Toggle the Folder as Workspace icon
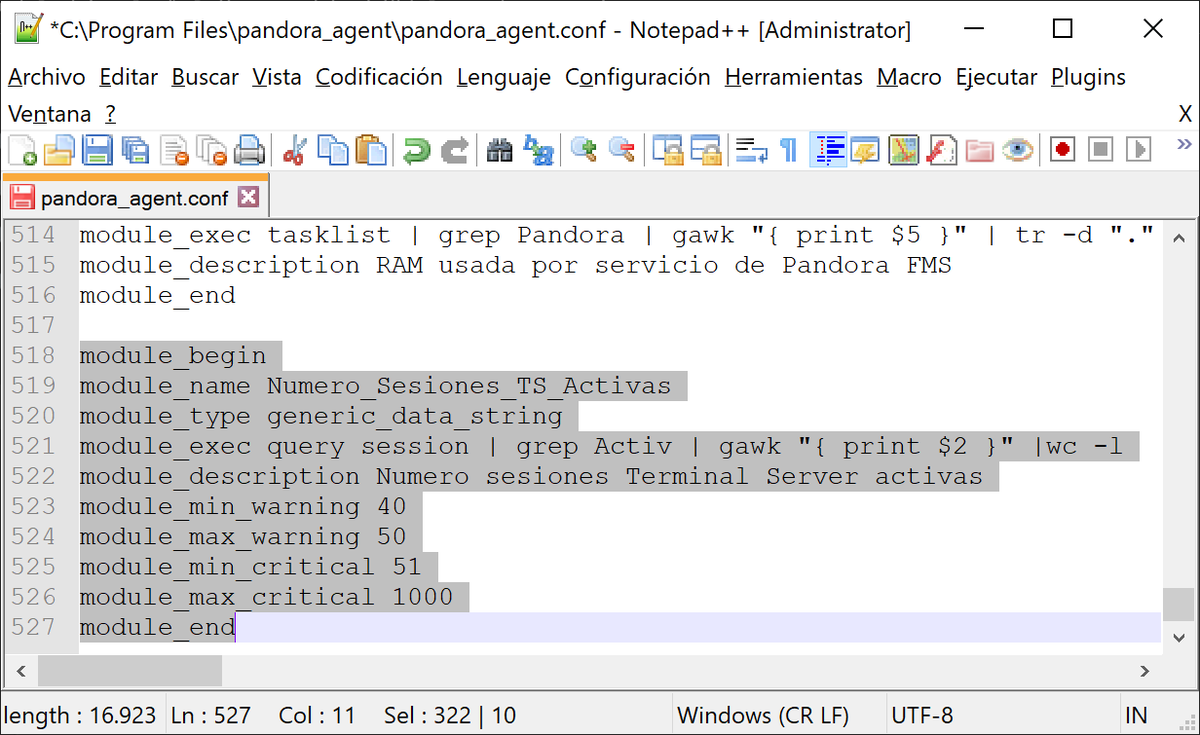The height and width of the screenshot is (735, 1200). click(980, 150)
